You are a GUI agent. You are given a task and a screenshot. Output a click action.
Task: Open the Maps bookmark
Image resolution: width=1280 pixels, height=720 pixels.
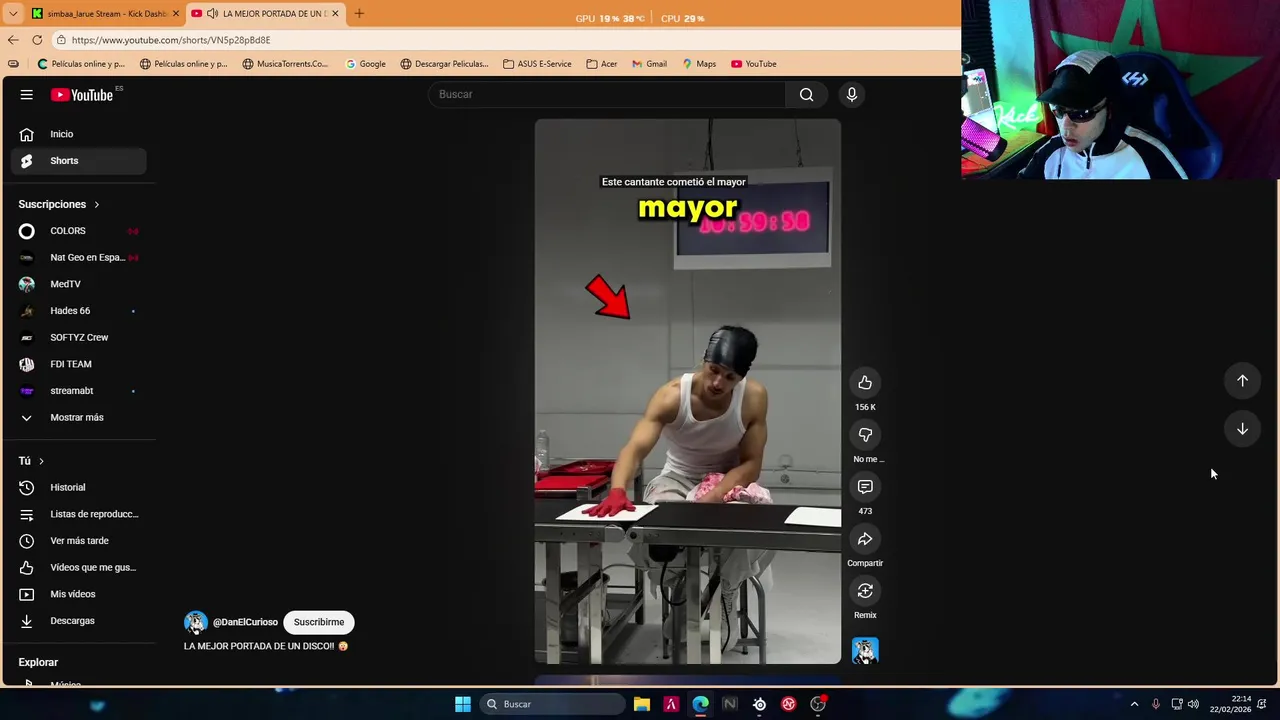pyautogui.click(x=699, y=64)
